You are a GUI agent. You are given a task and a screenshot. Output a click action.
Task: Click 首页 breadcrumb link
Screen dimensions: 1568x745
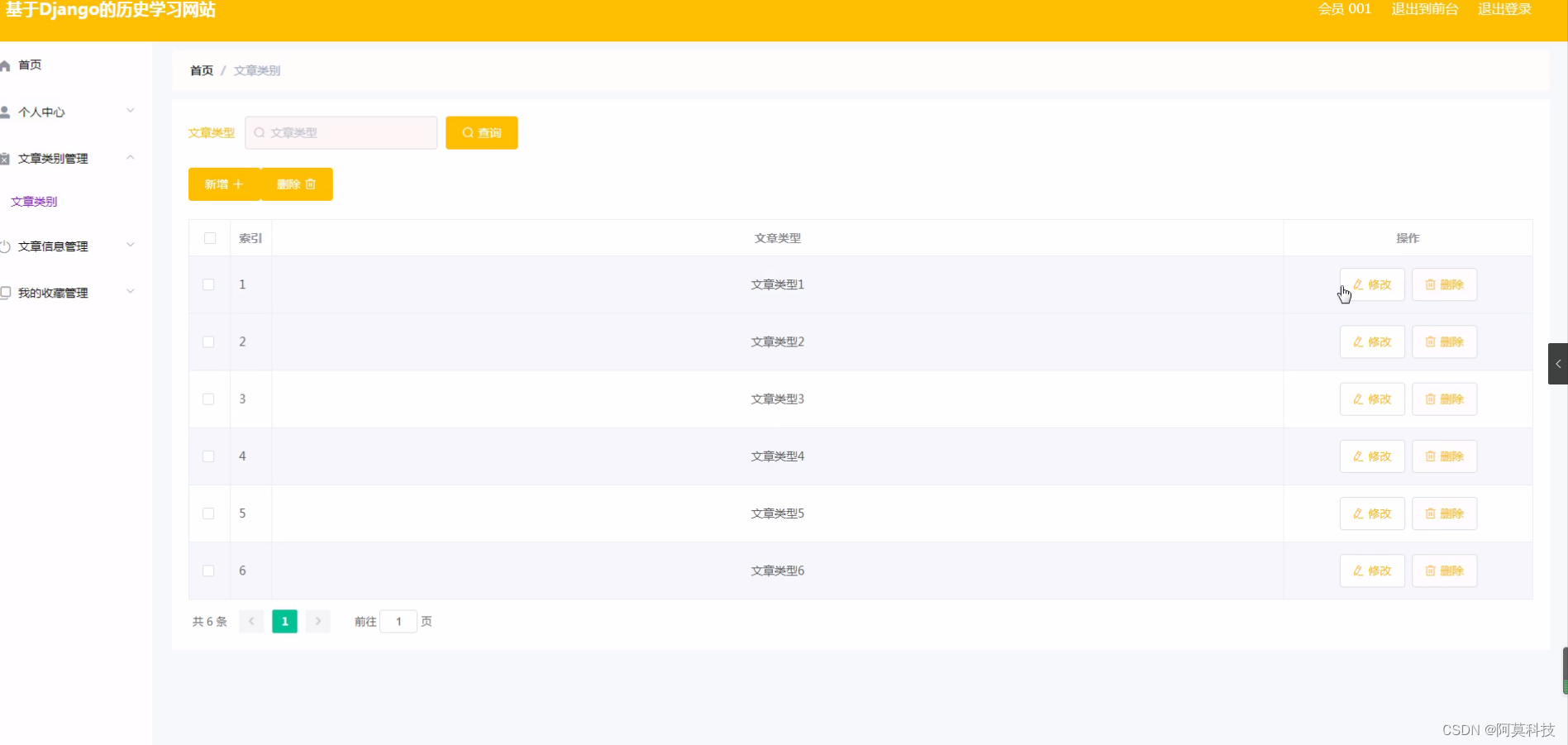(x=202, y=70)
